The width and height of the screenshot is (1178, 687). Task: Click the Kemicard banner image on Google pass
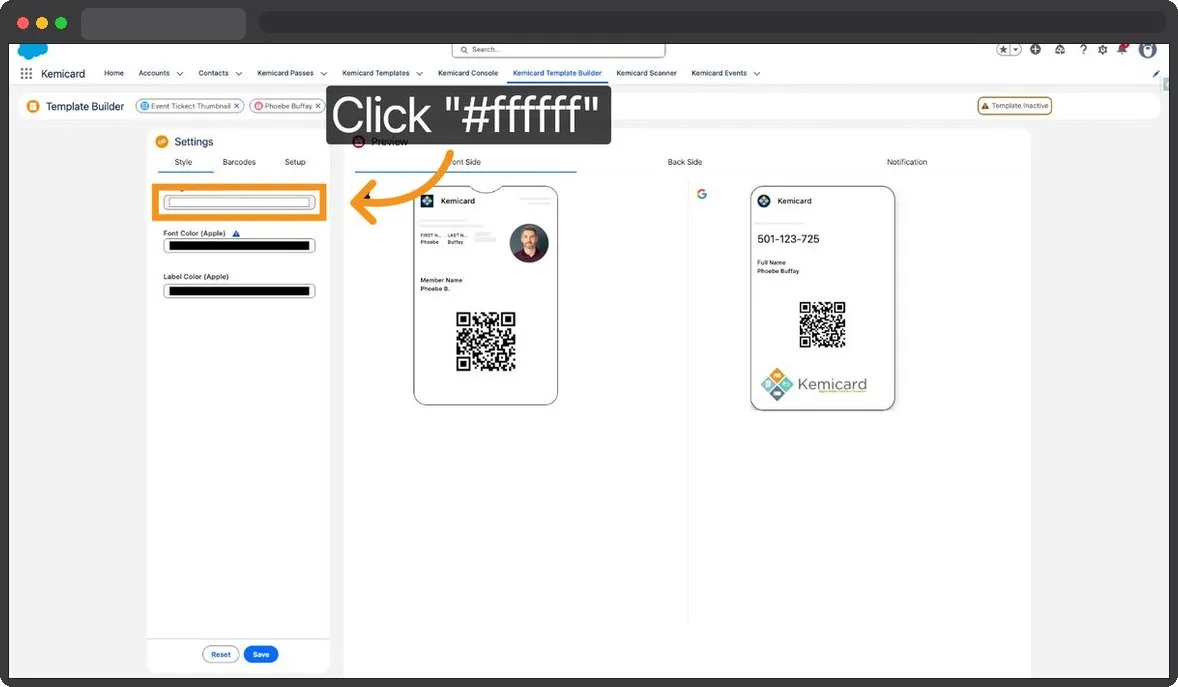pyautogui.click(x=814, y=384)
